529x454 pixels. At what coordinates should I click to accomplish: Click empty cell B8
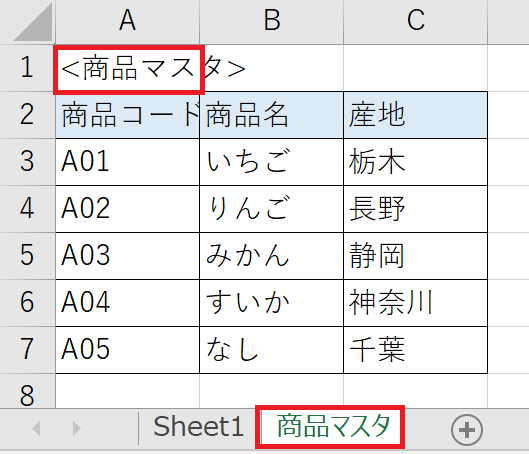tap(272, 391)
